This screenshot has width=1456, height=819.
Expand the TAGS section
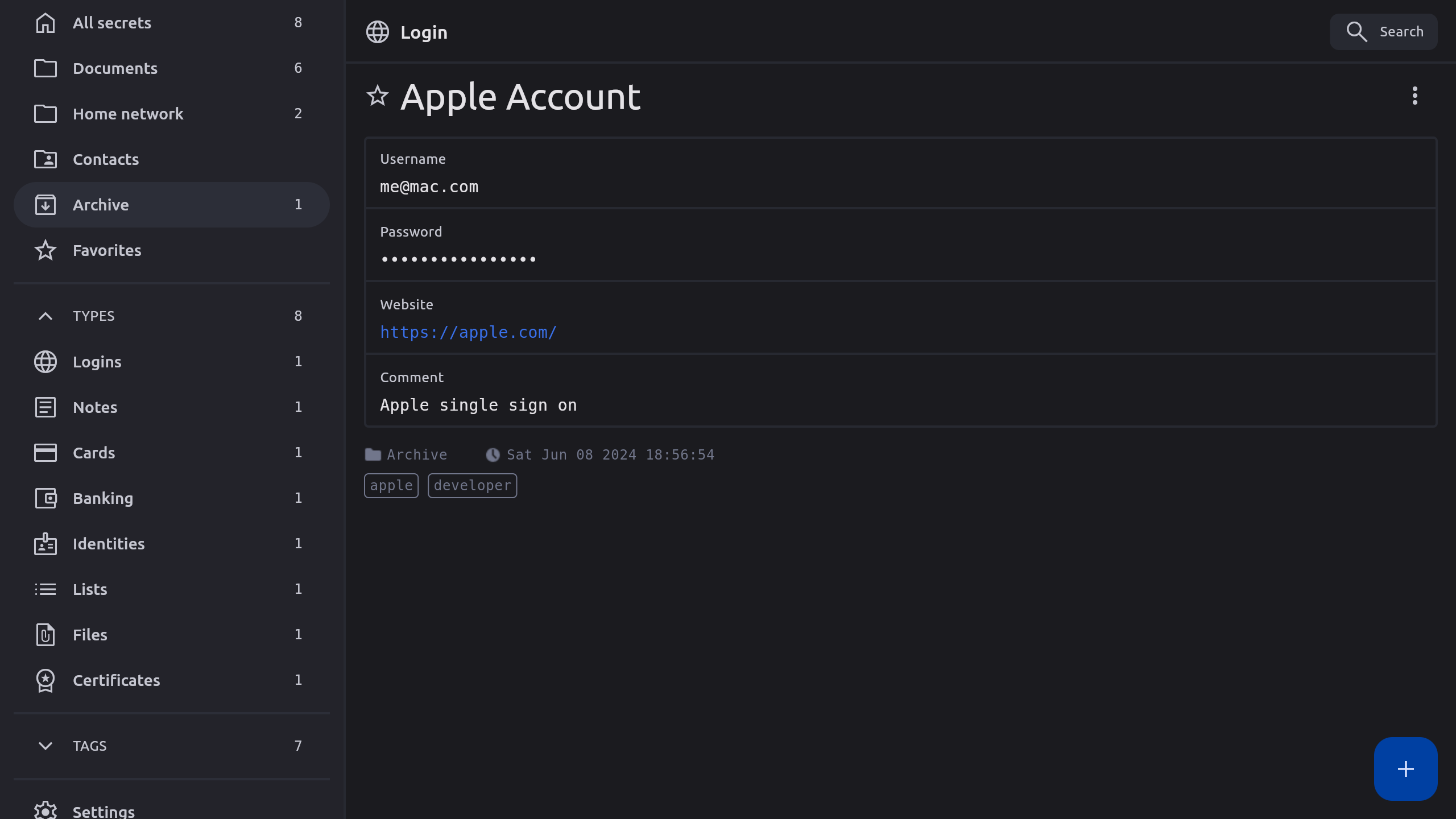[45, 746]
